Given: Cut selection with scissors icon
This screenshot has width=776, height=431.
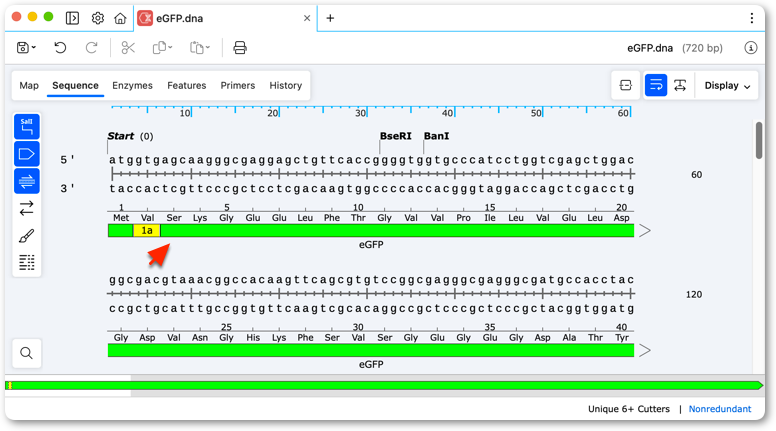Looking at the screenshot, I should point(128,48).
